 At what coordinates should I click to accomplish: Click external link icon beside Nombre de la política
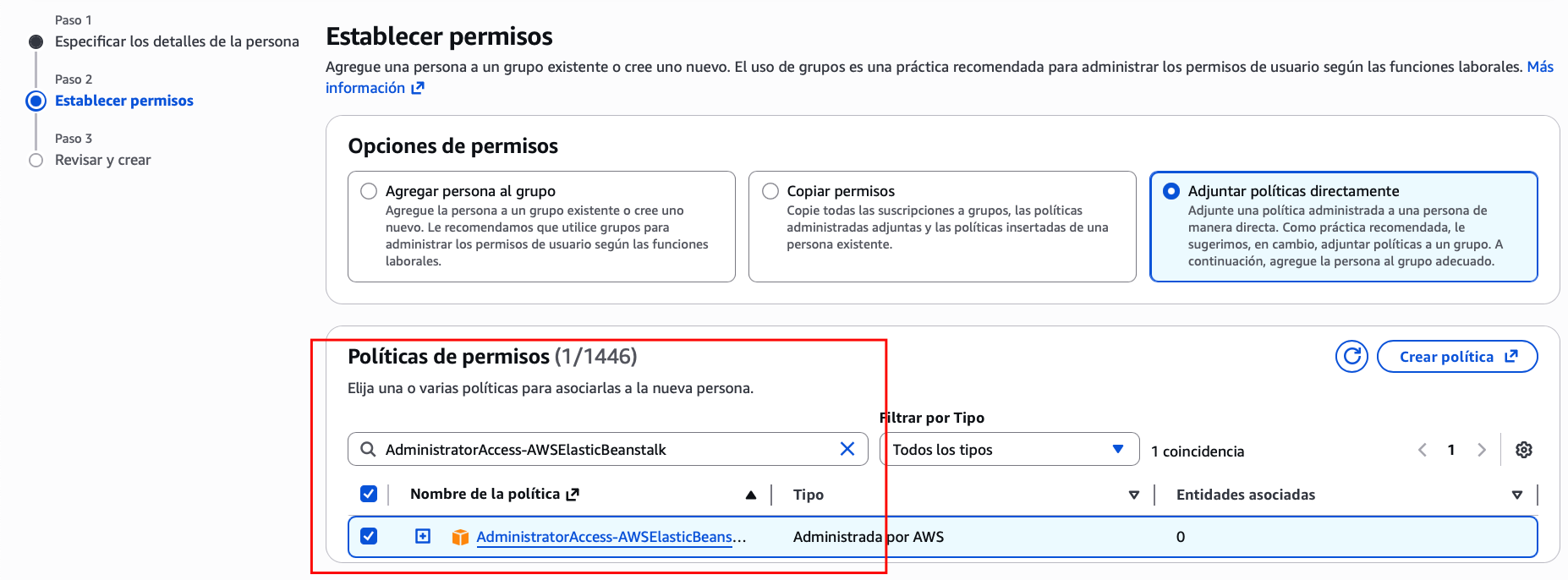click(x=573, y=495)
